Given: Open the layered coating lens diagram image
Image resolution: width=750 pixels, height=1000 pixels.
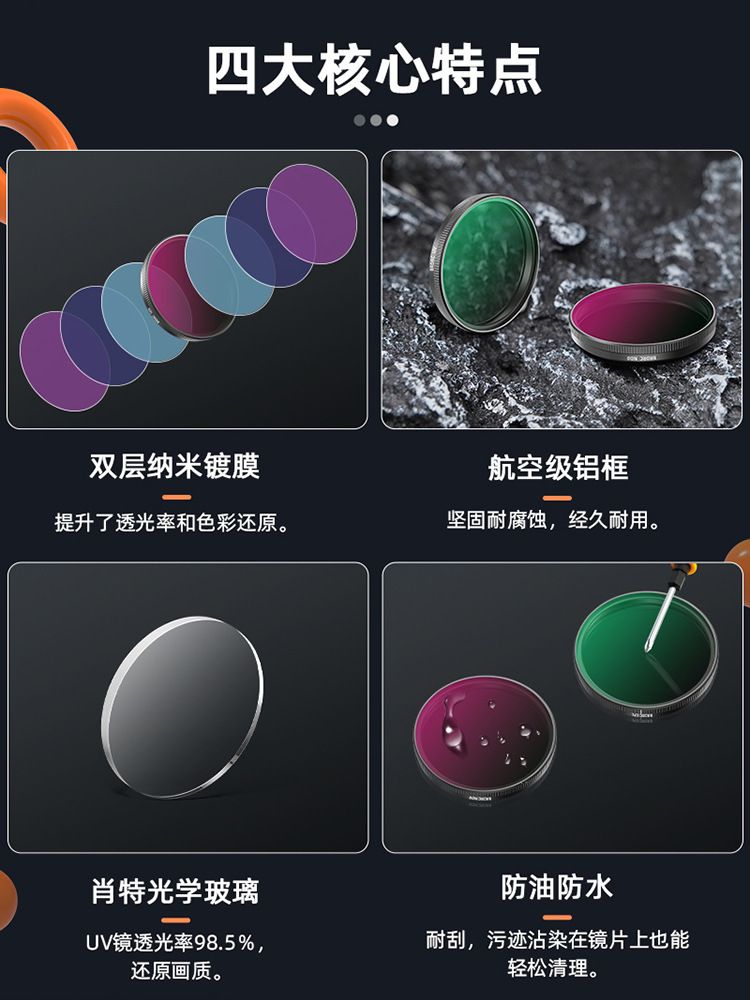Looking at the screenshot, I should pyautogui.click(x=187, y=290).
